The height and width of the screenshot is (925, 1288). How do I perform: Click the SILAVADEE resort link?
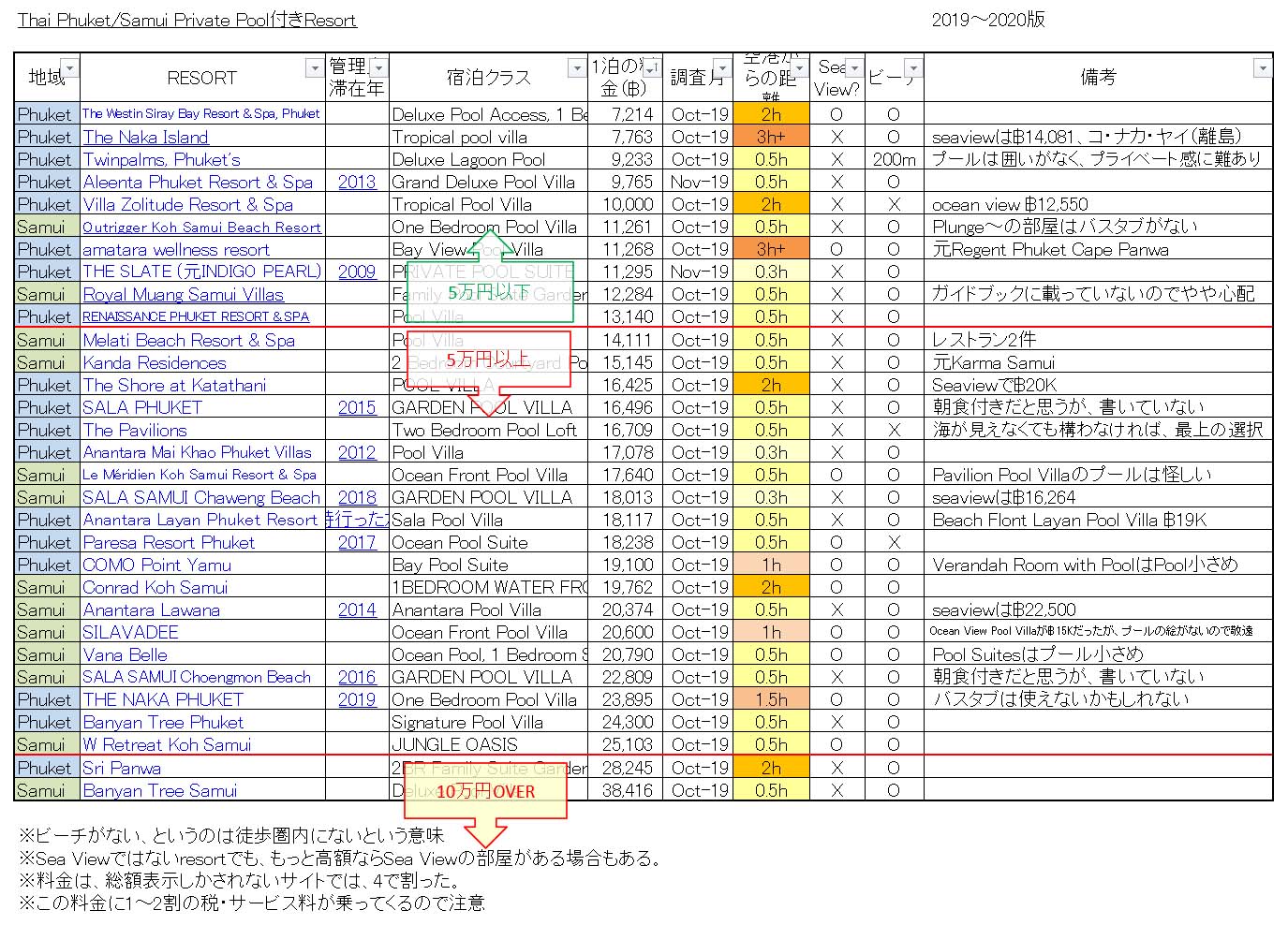(x=130, y=632)
